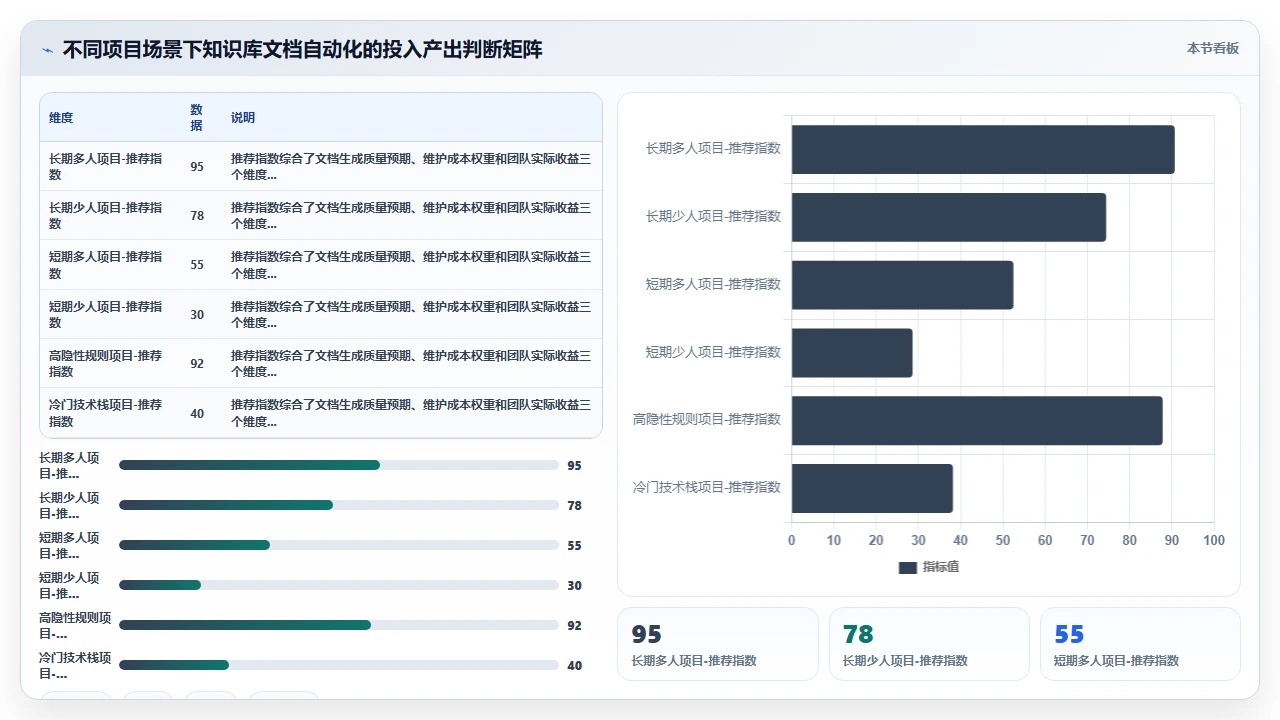1280x720 pixels.
Task: Click the chart bar for 冷门技术栈项目-推荐指数
Action: (872, 488)
